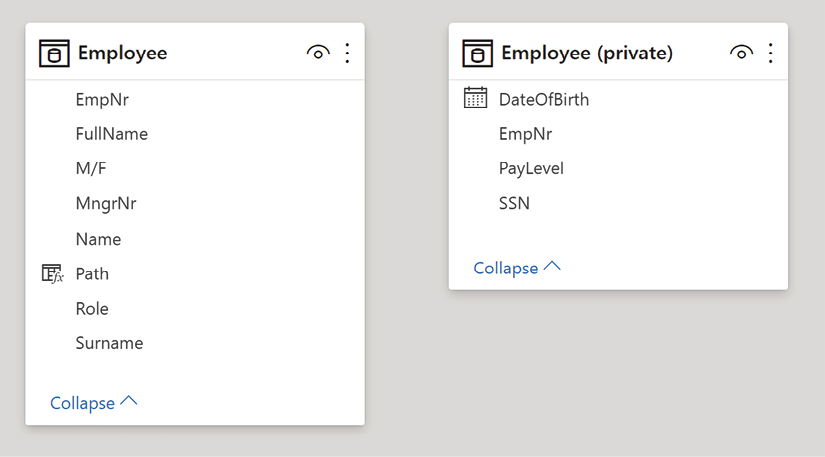Toggle visibility eye on Employee table
The width and height of the screenshot is (825, 457).
pyautogui.click(x=318, y=53)
